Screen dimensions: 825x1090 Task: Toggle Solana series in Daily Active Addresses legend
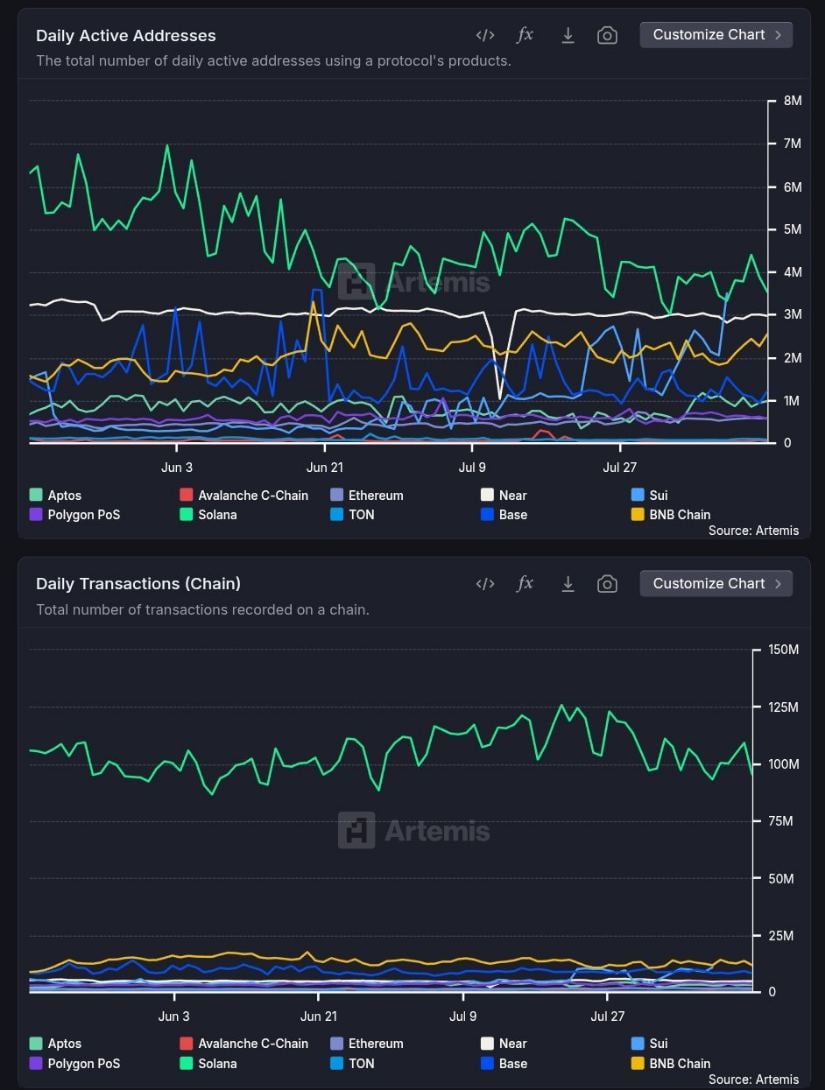tap(209, 514)
